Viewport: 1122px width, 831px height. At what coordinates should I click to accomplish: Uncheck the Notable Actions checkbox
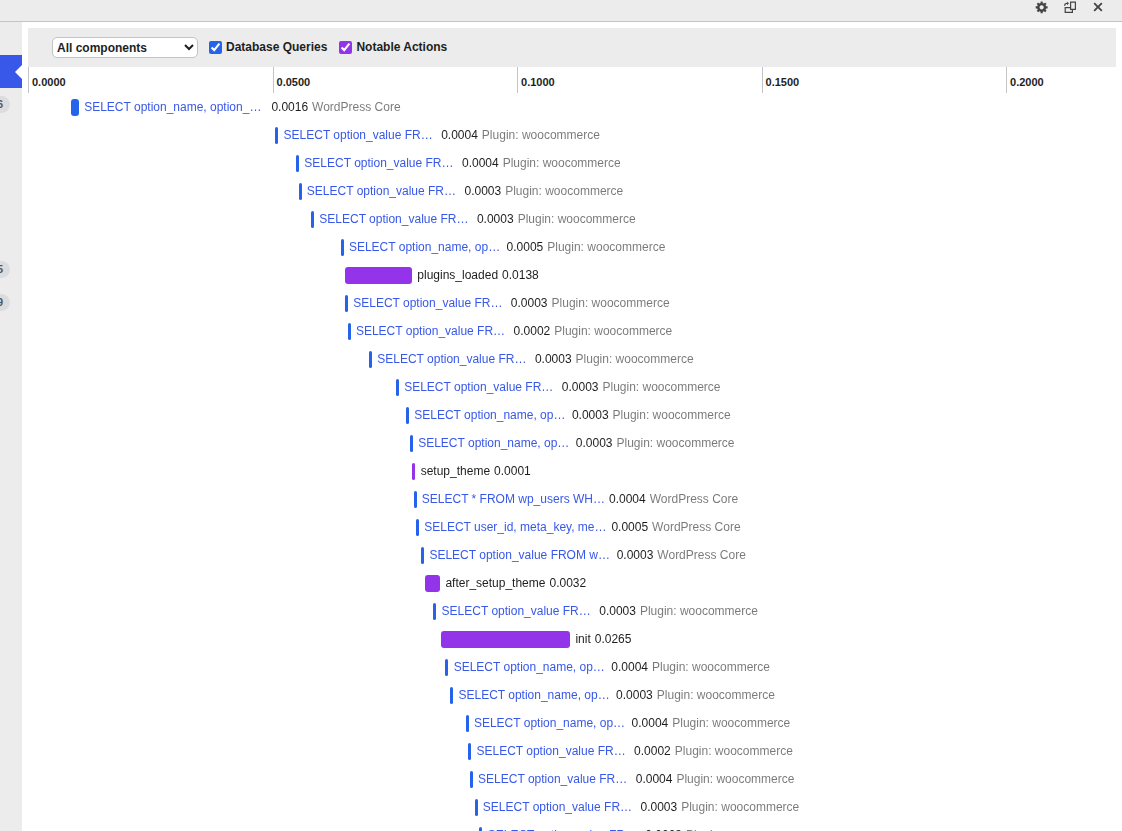(346, 47)
